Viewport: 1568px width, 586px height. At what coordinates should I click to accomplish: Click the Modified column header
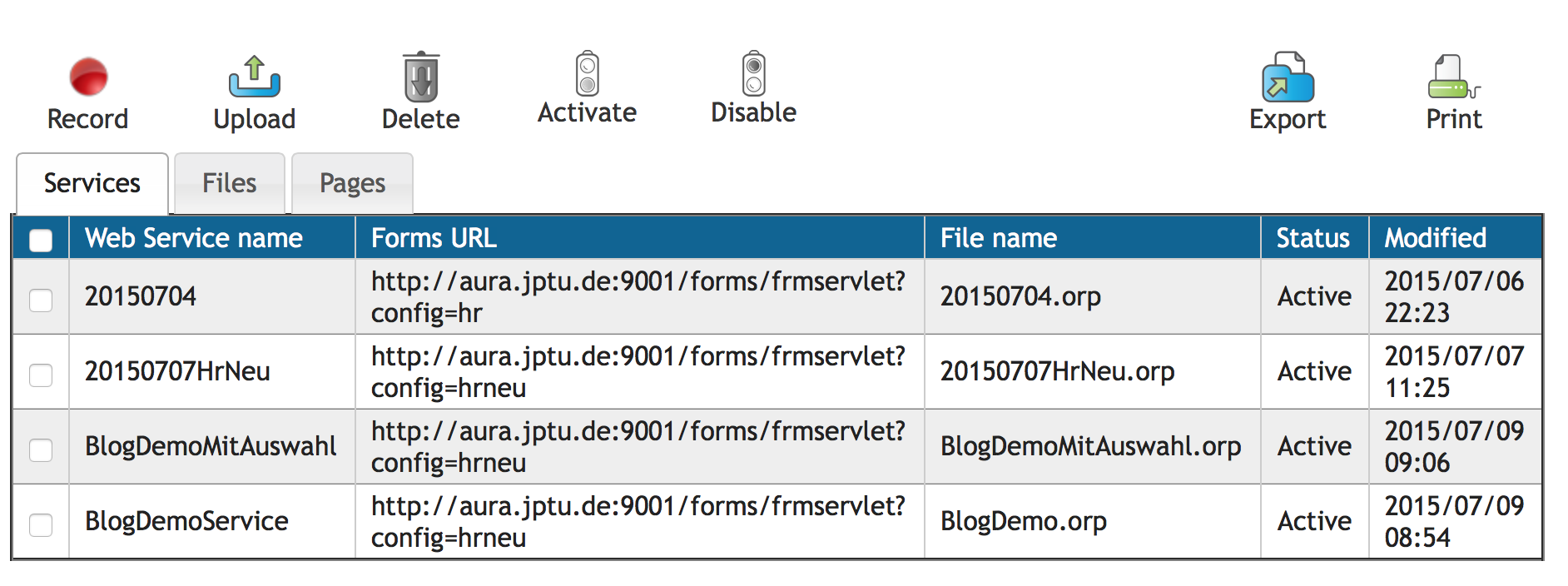pyautogui.click(x=1436, y=238)
